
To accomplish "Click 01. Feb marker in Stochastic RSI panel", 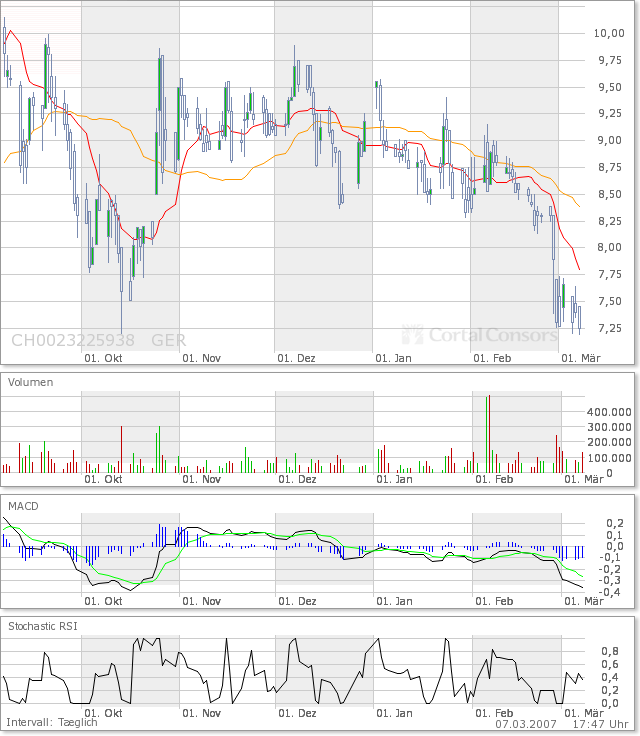I will 492,714.
